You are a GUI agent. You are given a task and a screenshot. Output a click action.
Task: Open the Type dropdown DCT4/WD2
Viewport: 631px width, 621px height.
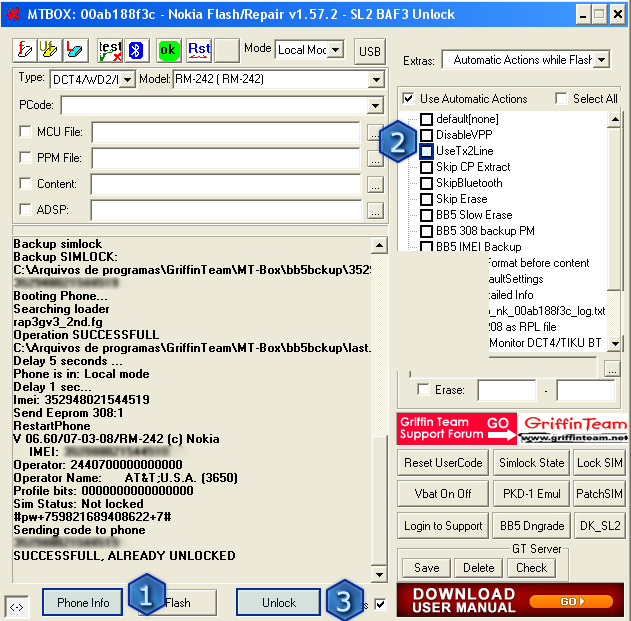[127, 80]
